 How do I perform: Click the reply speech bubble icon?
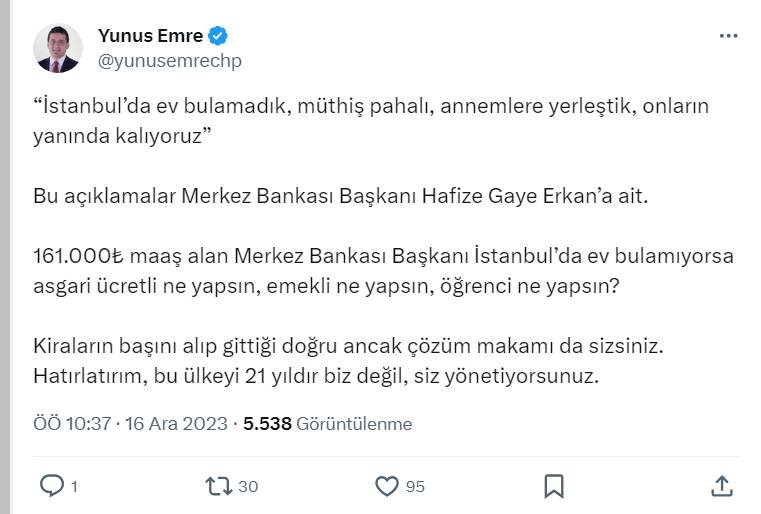(x=51, y=486)
